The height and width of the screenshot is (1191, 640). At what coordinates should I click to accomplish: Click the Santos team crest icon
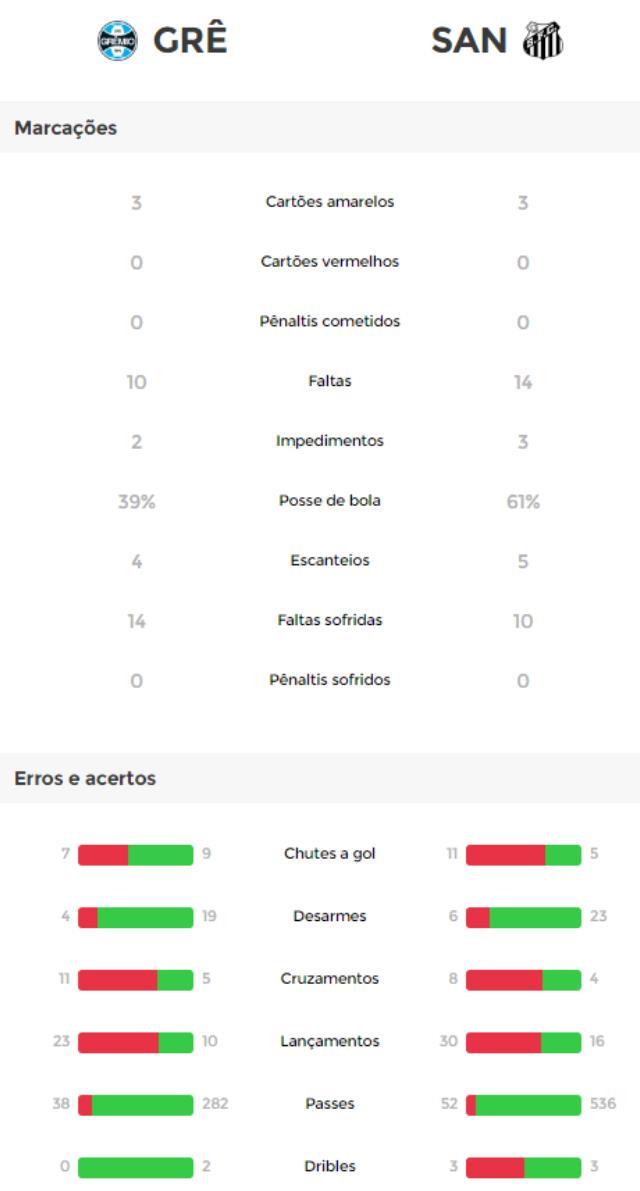click(x=543, y=40)
